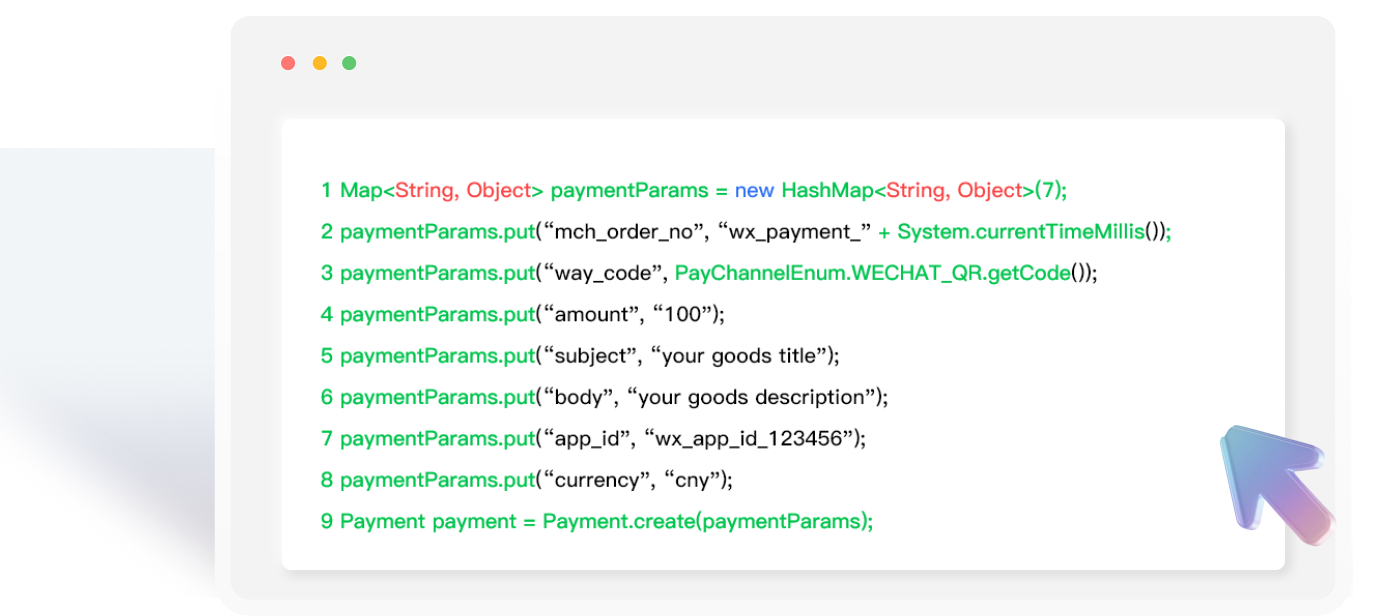The height and width of the screenshot is (616, 1389).
Task: Click the blue "new" keyword on line 1
Action: click(754, 190)
